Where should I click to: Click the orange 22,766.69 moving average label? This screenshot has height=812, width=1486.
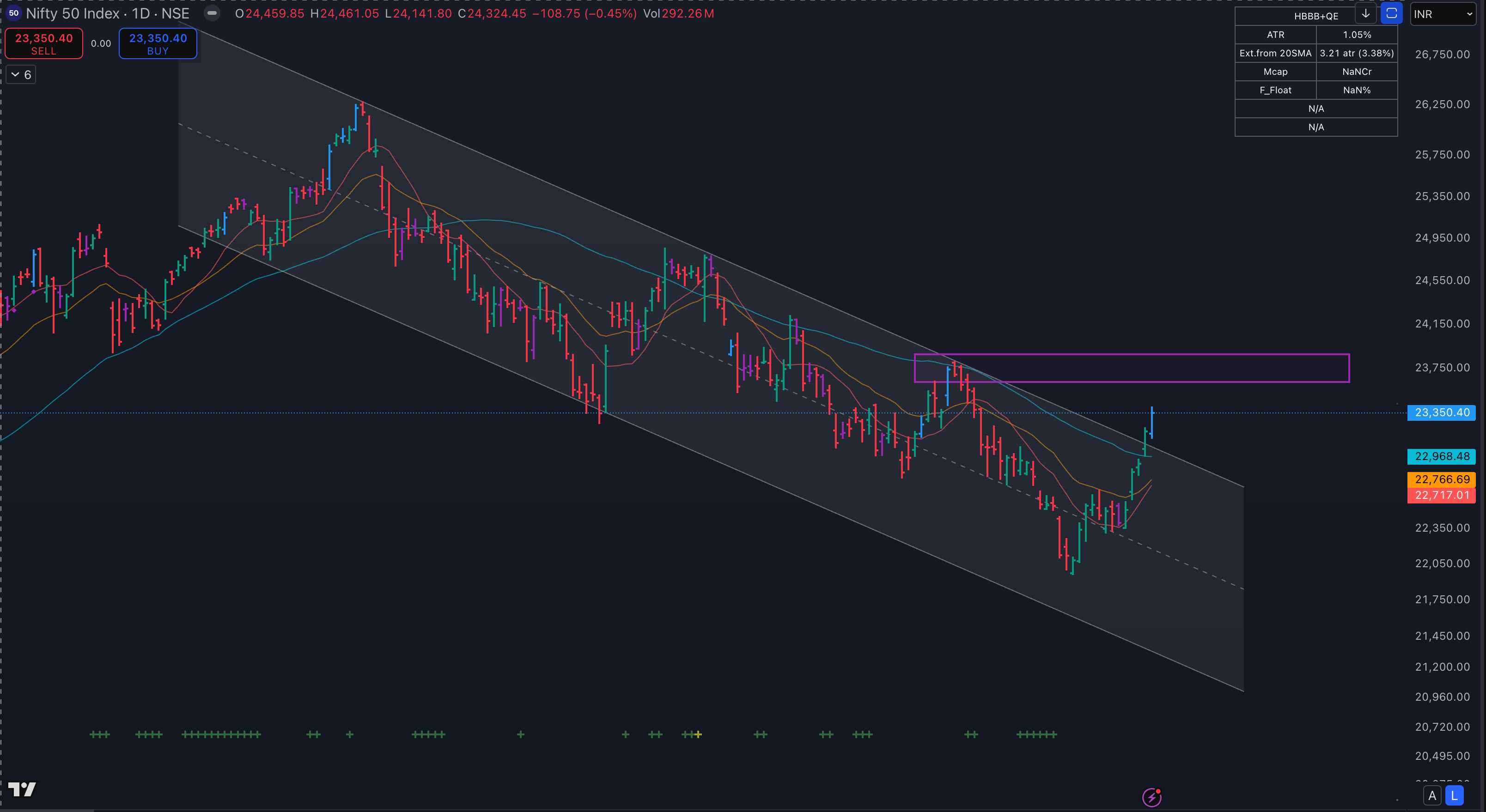[1442, 479]
